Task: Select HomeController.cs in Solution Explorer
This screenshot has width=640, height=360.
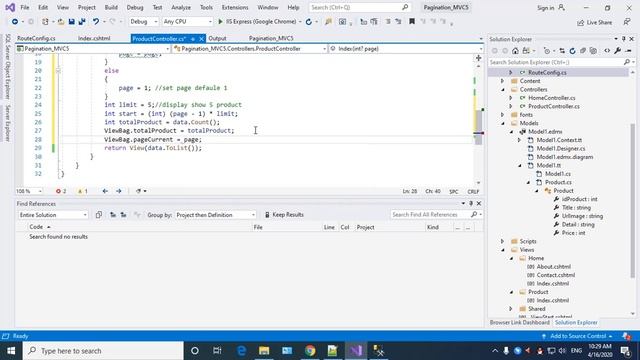Action: click(551, 98)
